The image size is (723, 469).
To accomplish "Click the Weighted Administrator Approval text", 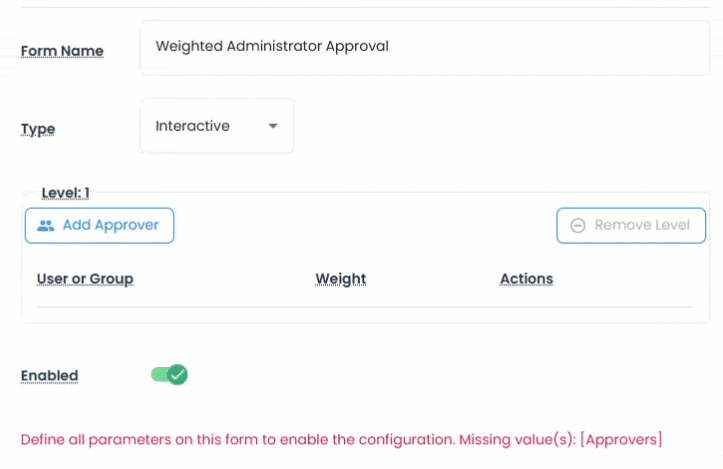I will tap(272, 46).
